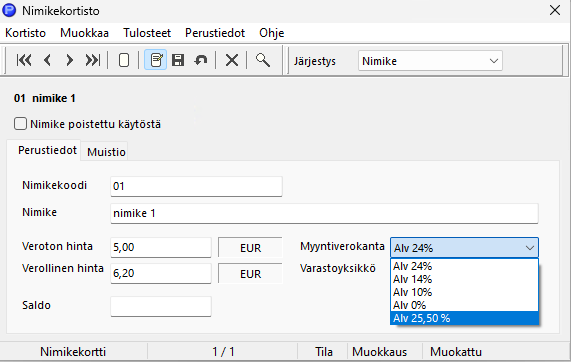Delete record with the X toolbar icon
Screen dimensions: 571x362
pos(232,60)
